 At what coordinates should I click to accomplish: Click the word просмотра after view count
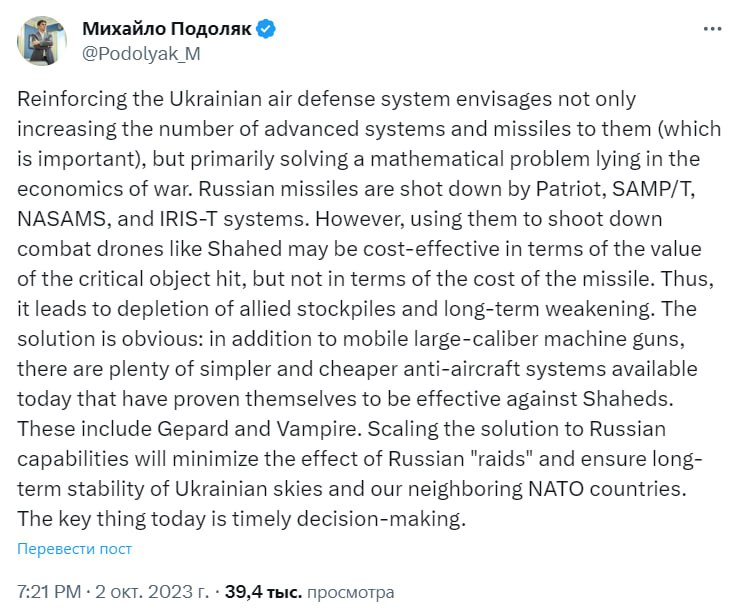tap(350, 591)
